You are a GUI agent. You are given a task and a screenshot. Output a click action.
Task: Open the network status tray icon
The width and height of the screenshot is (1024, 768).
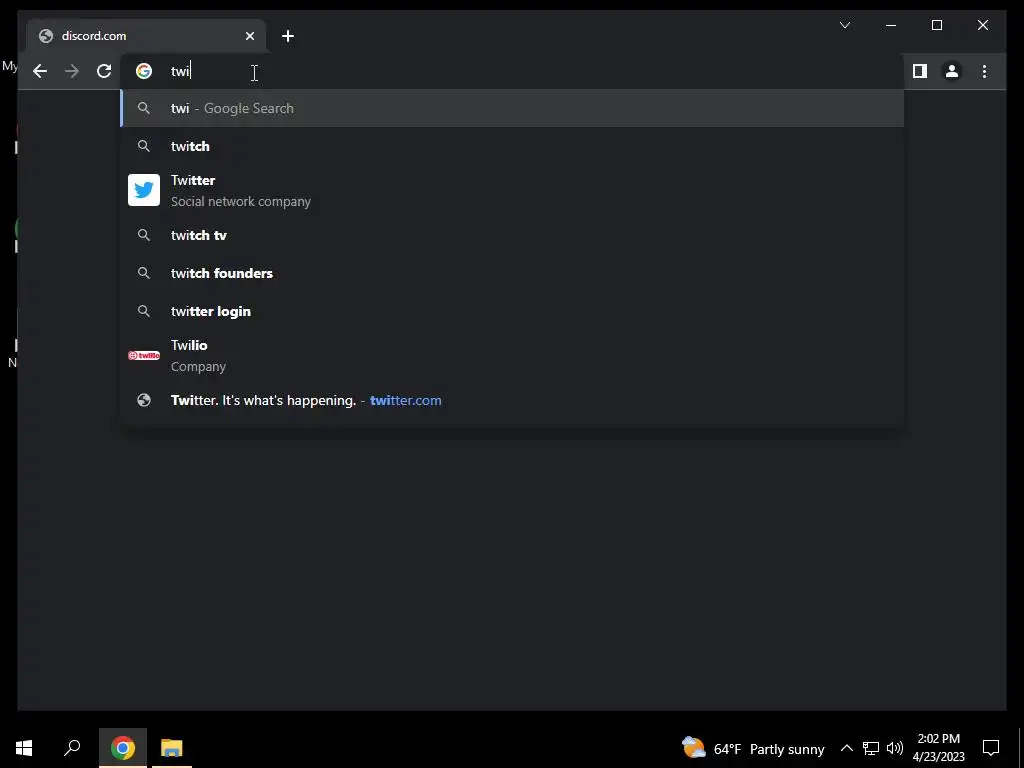(871, 748)
